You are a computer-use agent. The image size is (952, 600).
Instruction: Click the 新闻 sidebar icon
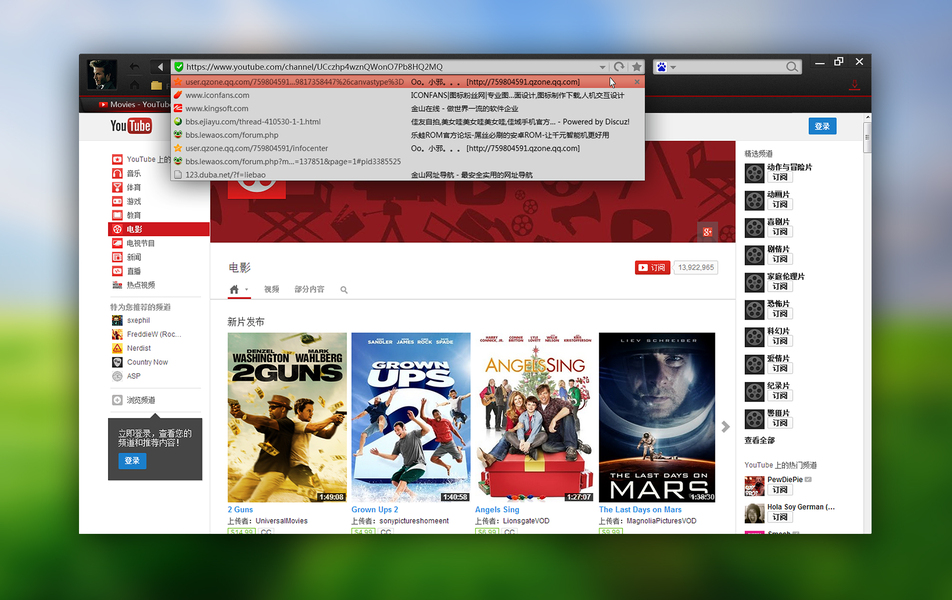(x=117, y=257)
